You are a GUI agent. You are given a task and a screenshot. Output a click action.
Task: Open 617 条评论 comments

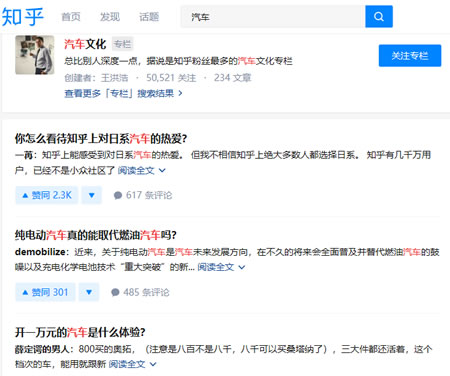click(x=143, y=195)
